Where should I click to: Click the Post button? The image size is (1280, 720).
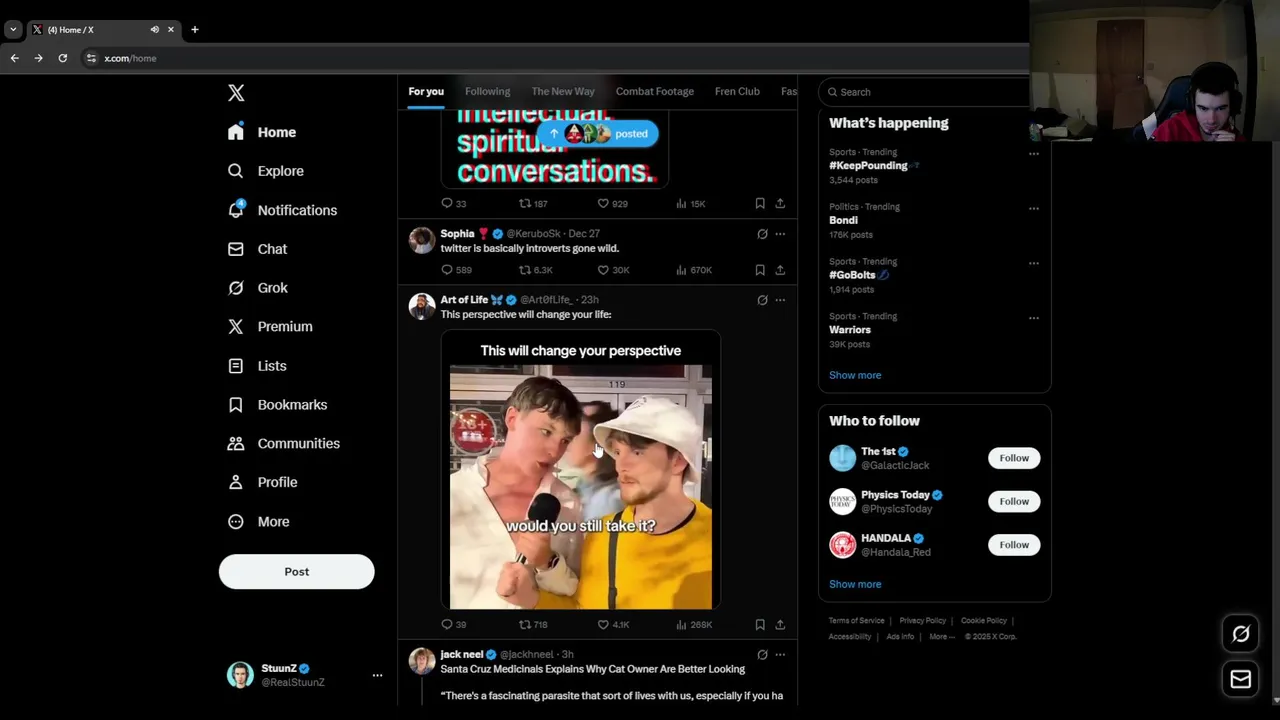click(x=296, y=571)
